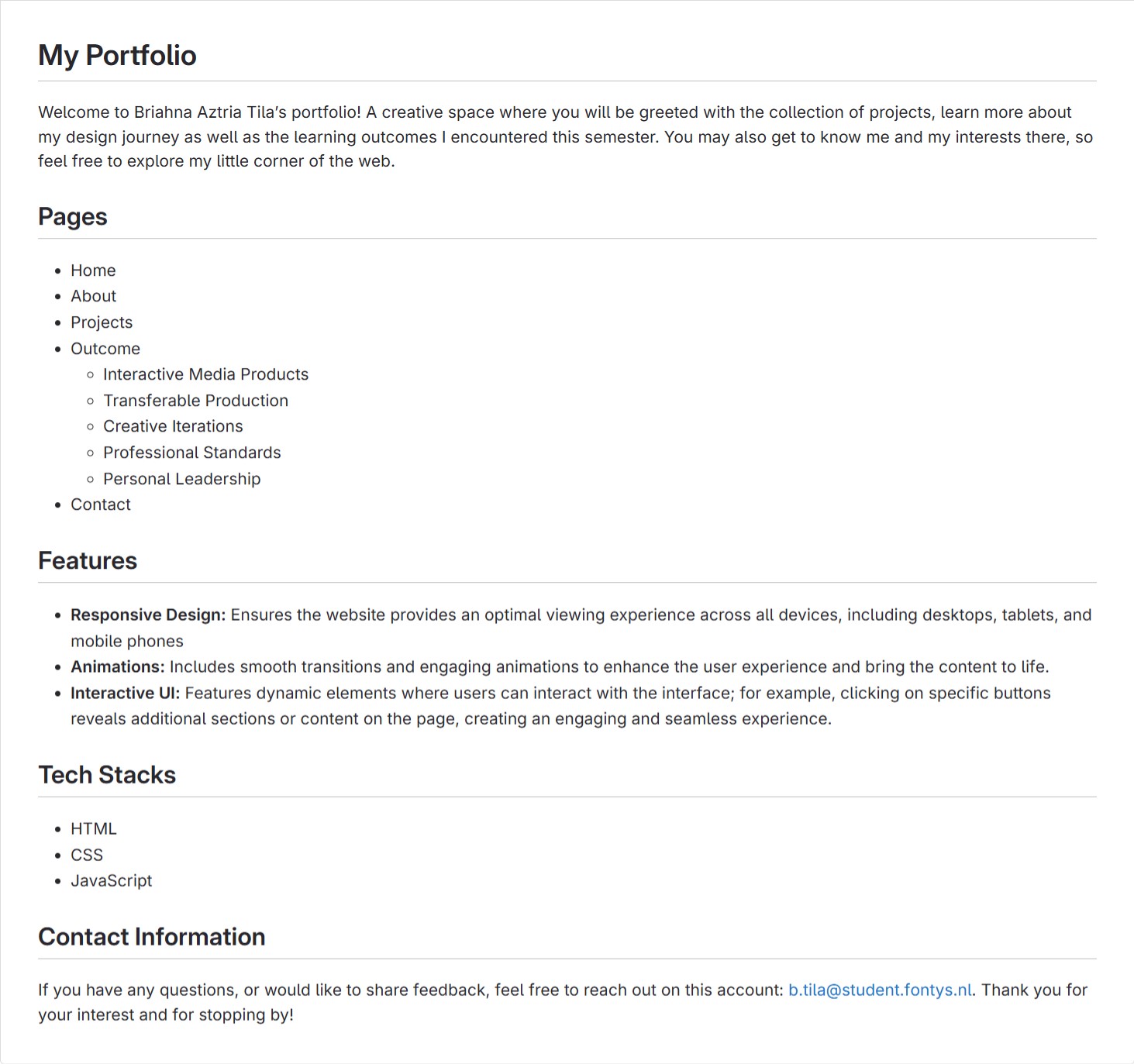Click the bold Responsive Design label

pos(147,615)
